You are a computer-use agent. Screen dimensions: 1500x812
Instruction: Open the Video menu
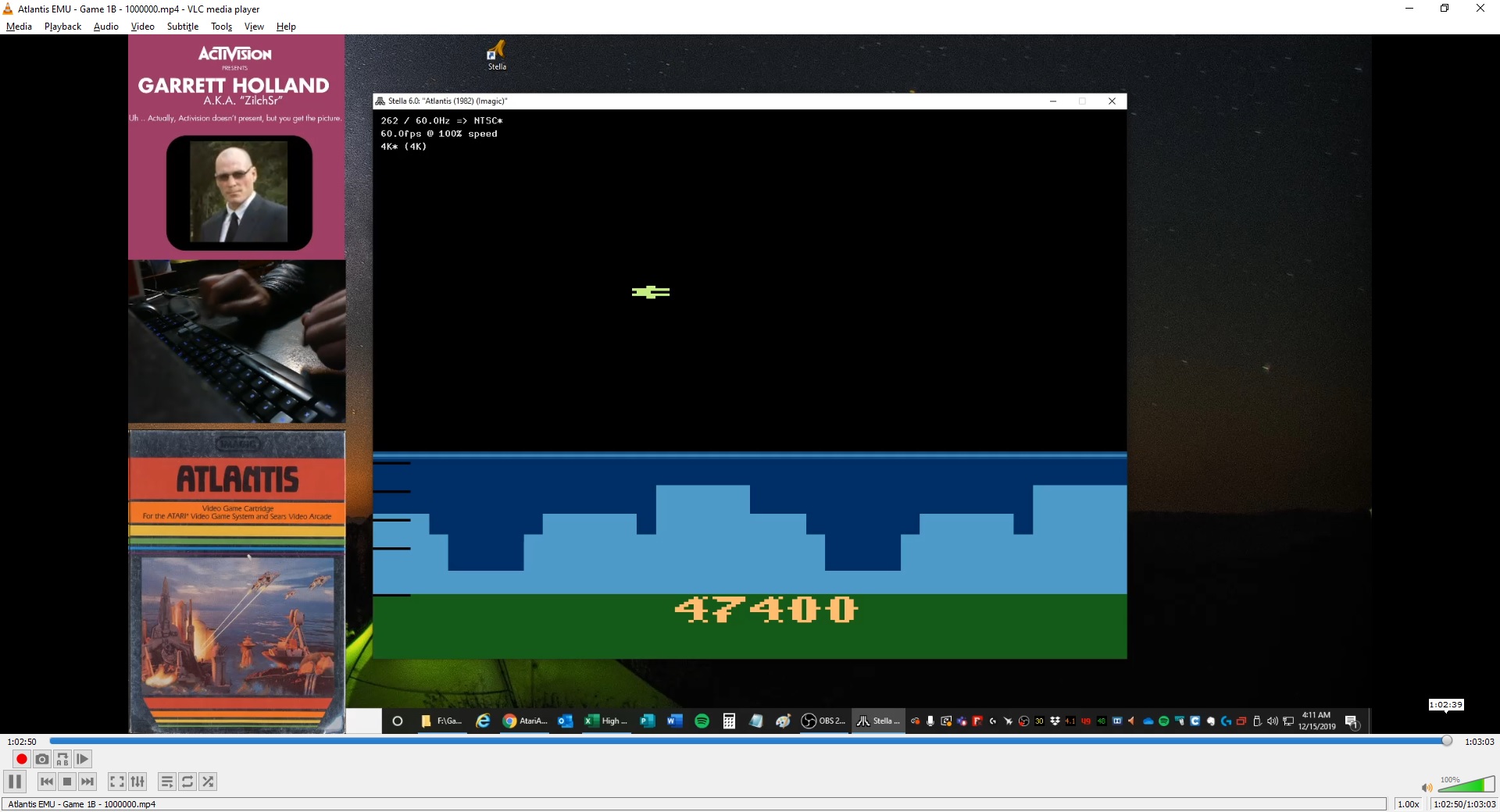(142, 27)
